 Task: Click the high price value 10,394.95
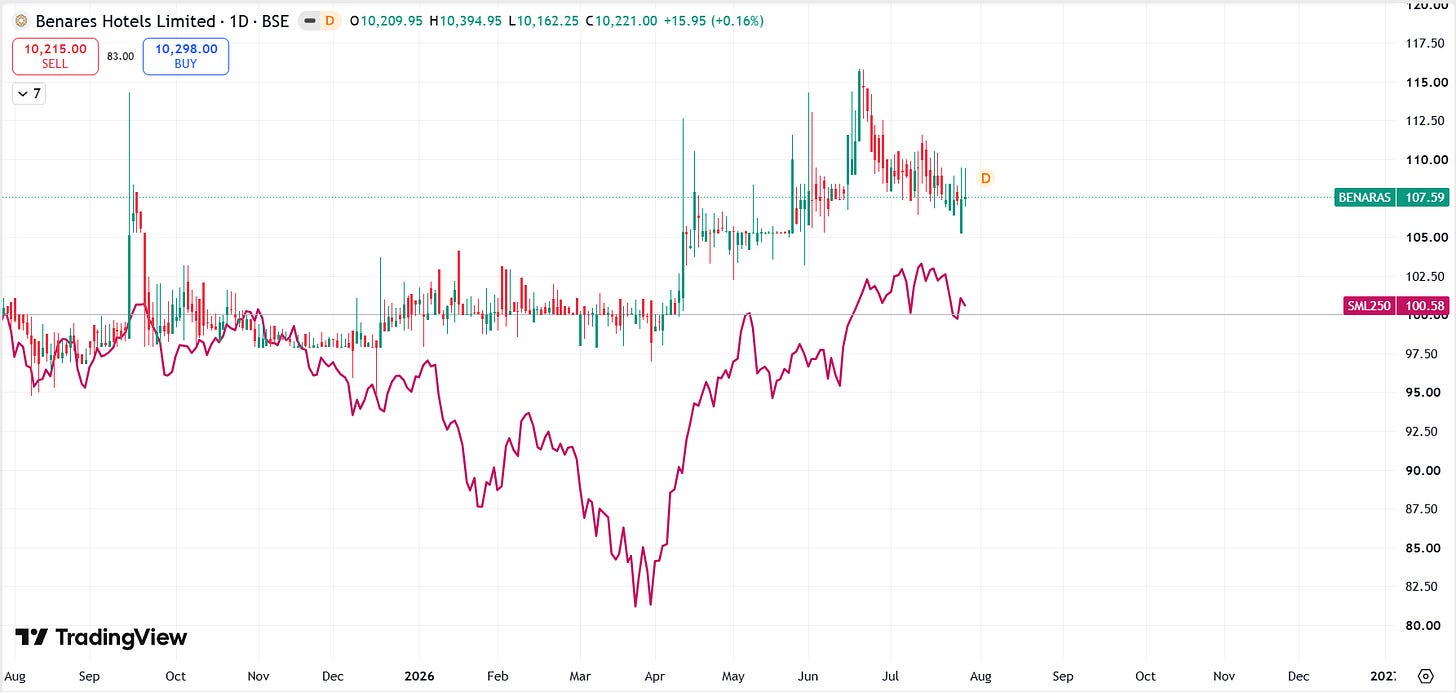470,21
